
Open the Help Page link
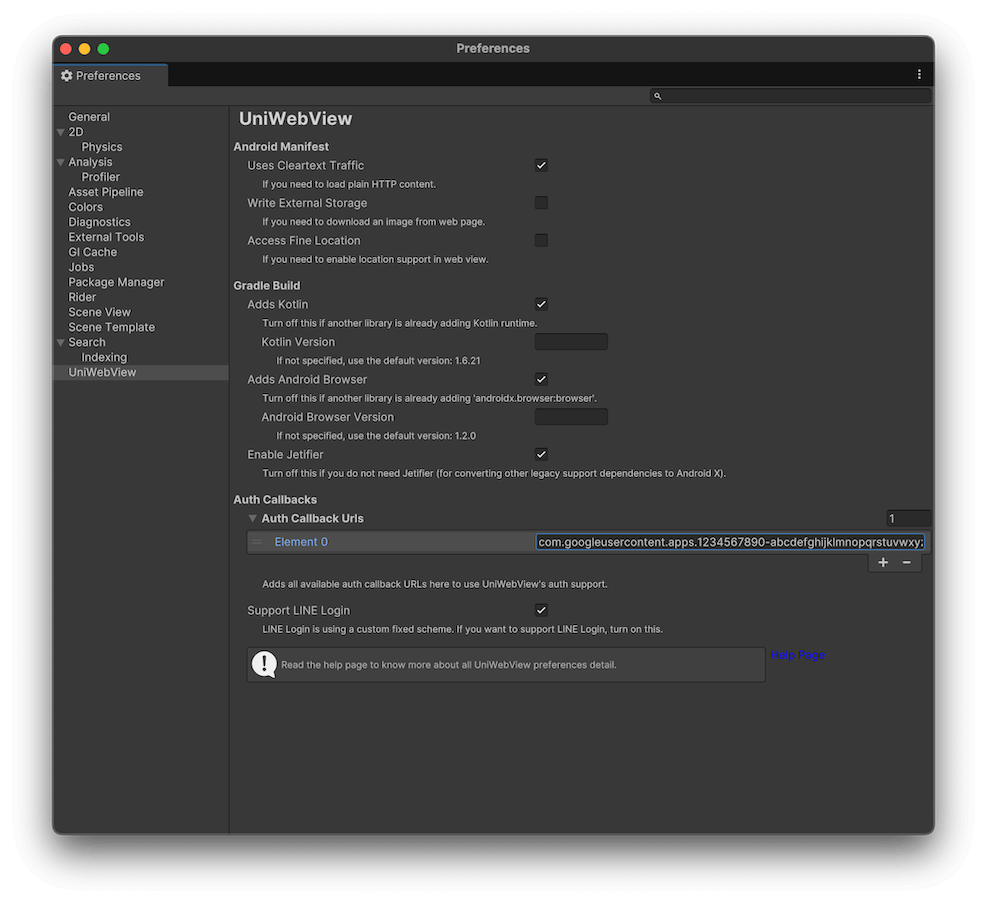point(798,655)
